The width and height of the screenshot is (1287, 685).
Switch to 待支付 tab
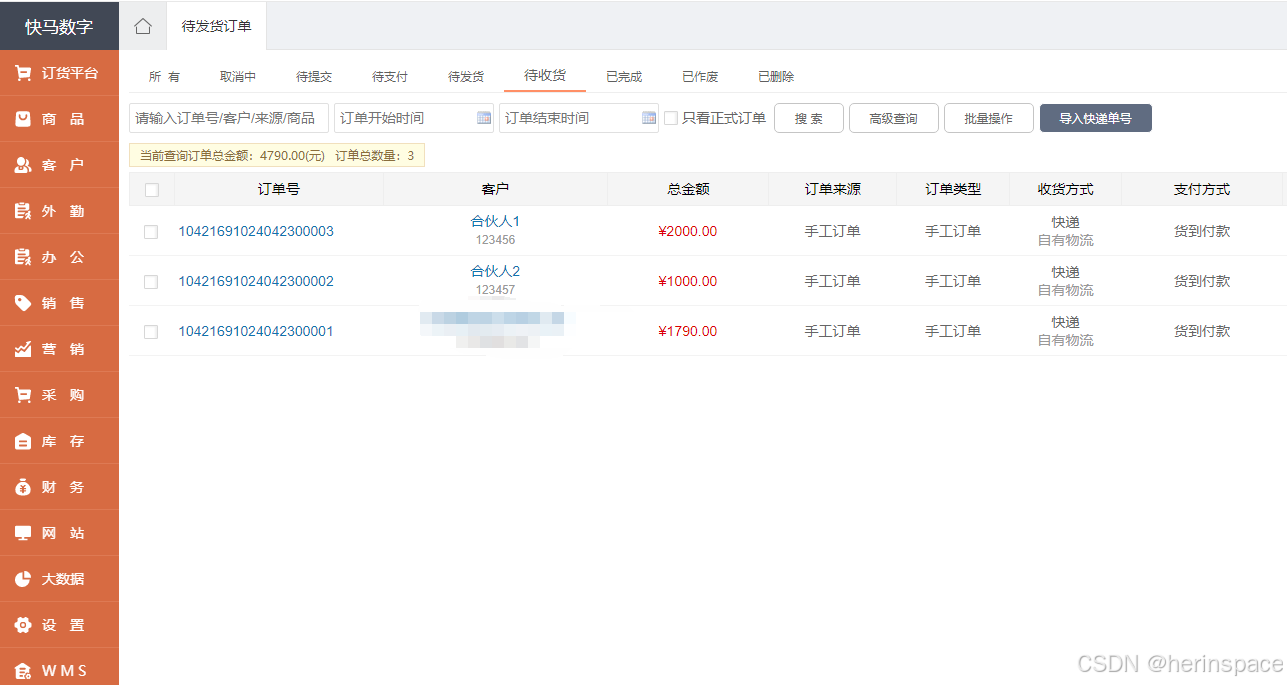(390, 77)
